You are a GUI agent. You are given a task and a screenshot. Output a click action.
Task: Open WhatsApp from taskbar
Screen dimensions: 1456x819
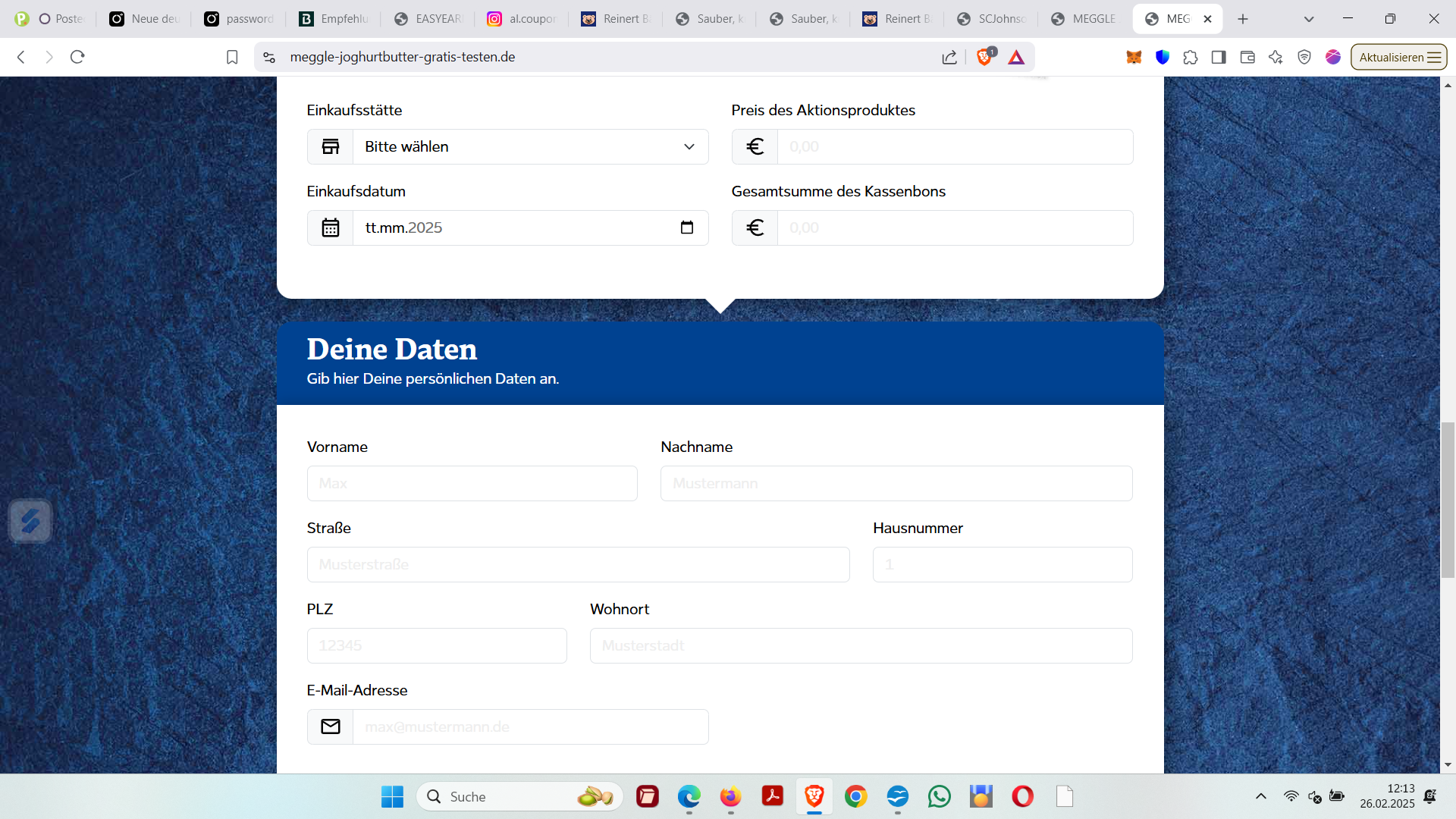point(939,796)
